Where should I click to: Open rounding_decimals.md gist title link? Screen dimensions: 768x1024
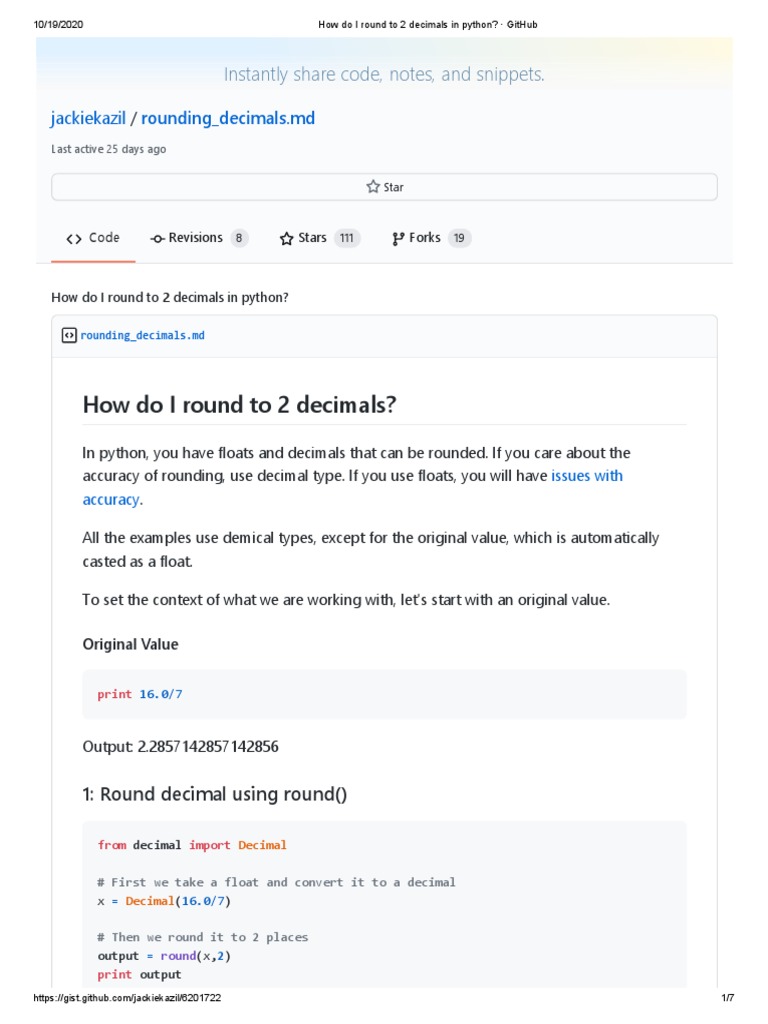coord(228,118)
